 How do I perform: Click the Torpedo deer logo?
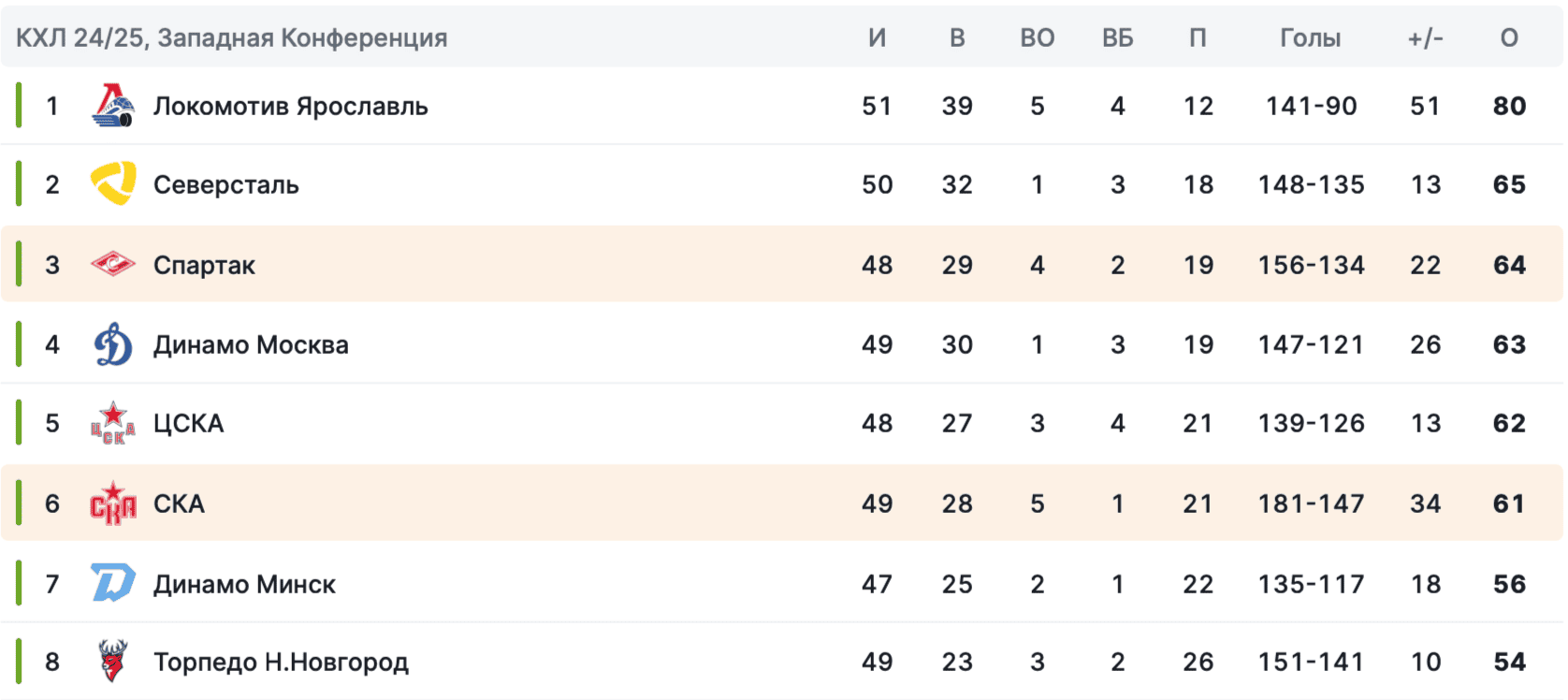113,662
